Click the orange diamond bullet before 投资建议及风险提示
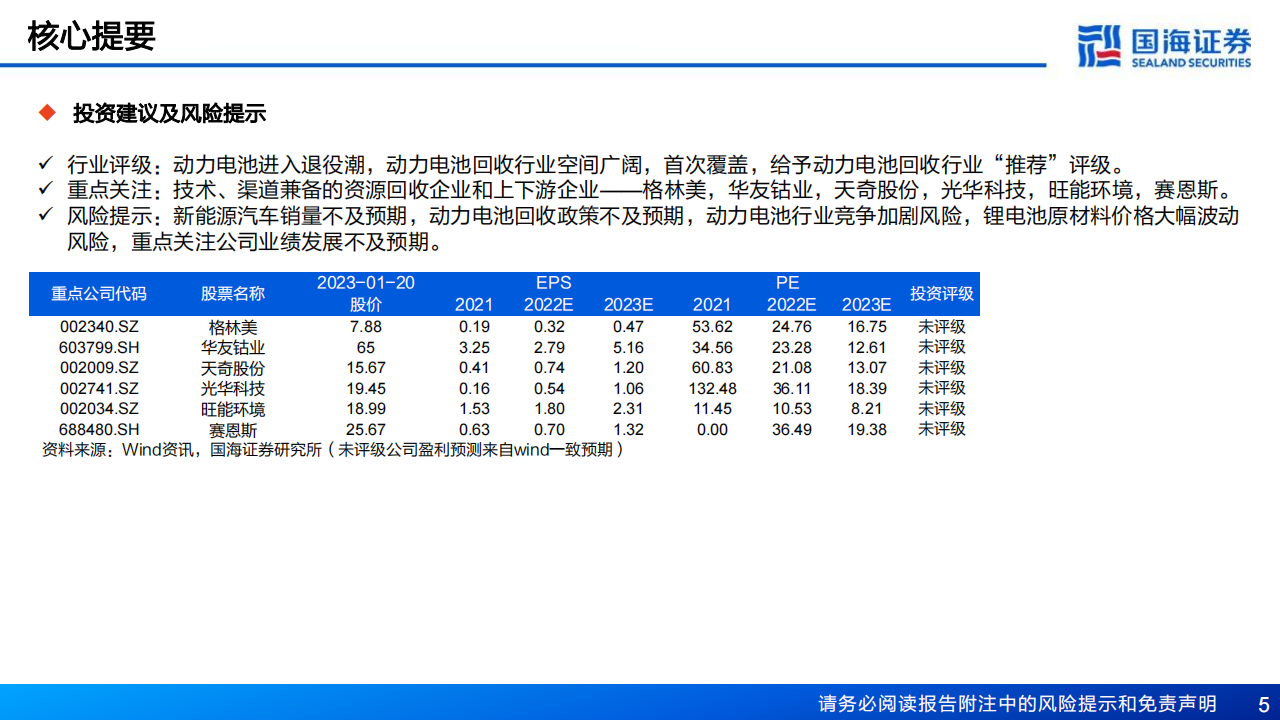This screenshot has width=1280, height=720. [46, 113]
